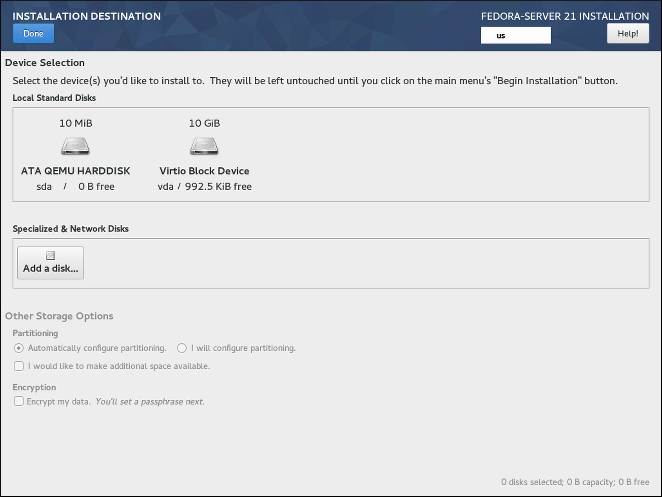Click the 0 disks selected summary link
Screen dimensions: 662x497
tap(575, 482)
